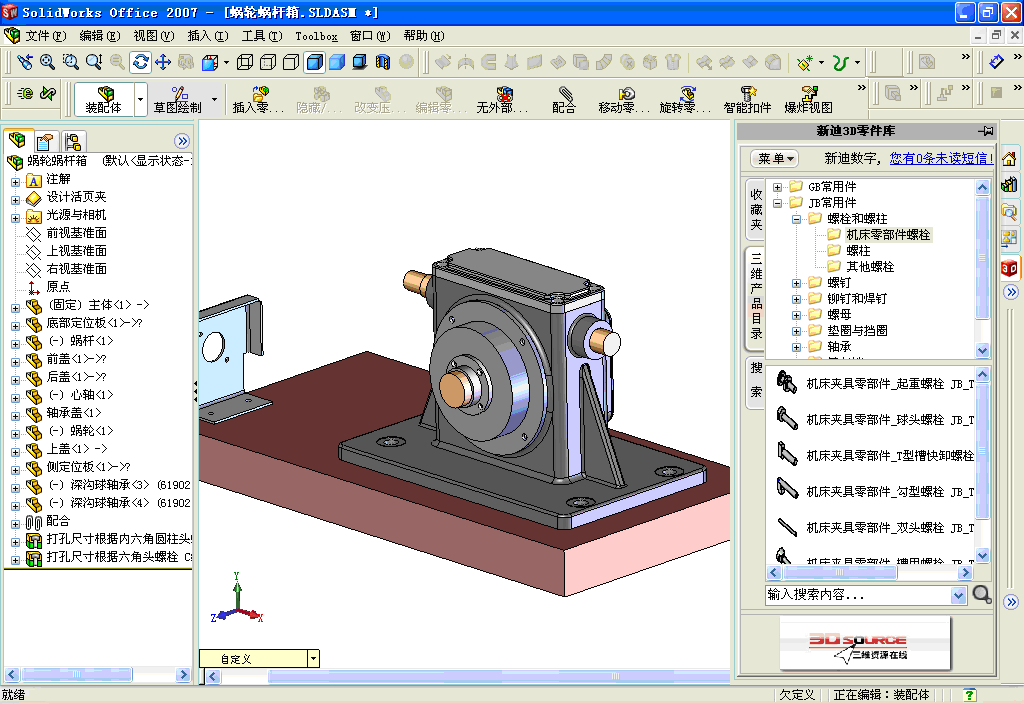The width and height of the screenshot is (1024, 704).
Task: Click the search magnifier in the parts library
Action: coord(982,594)
